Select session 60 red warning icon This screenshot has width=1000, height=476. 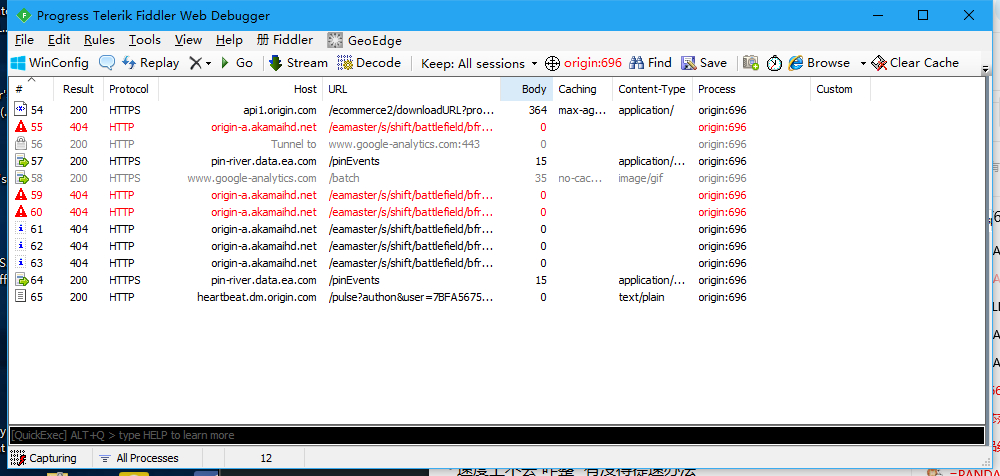pos(20,212)
